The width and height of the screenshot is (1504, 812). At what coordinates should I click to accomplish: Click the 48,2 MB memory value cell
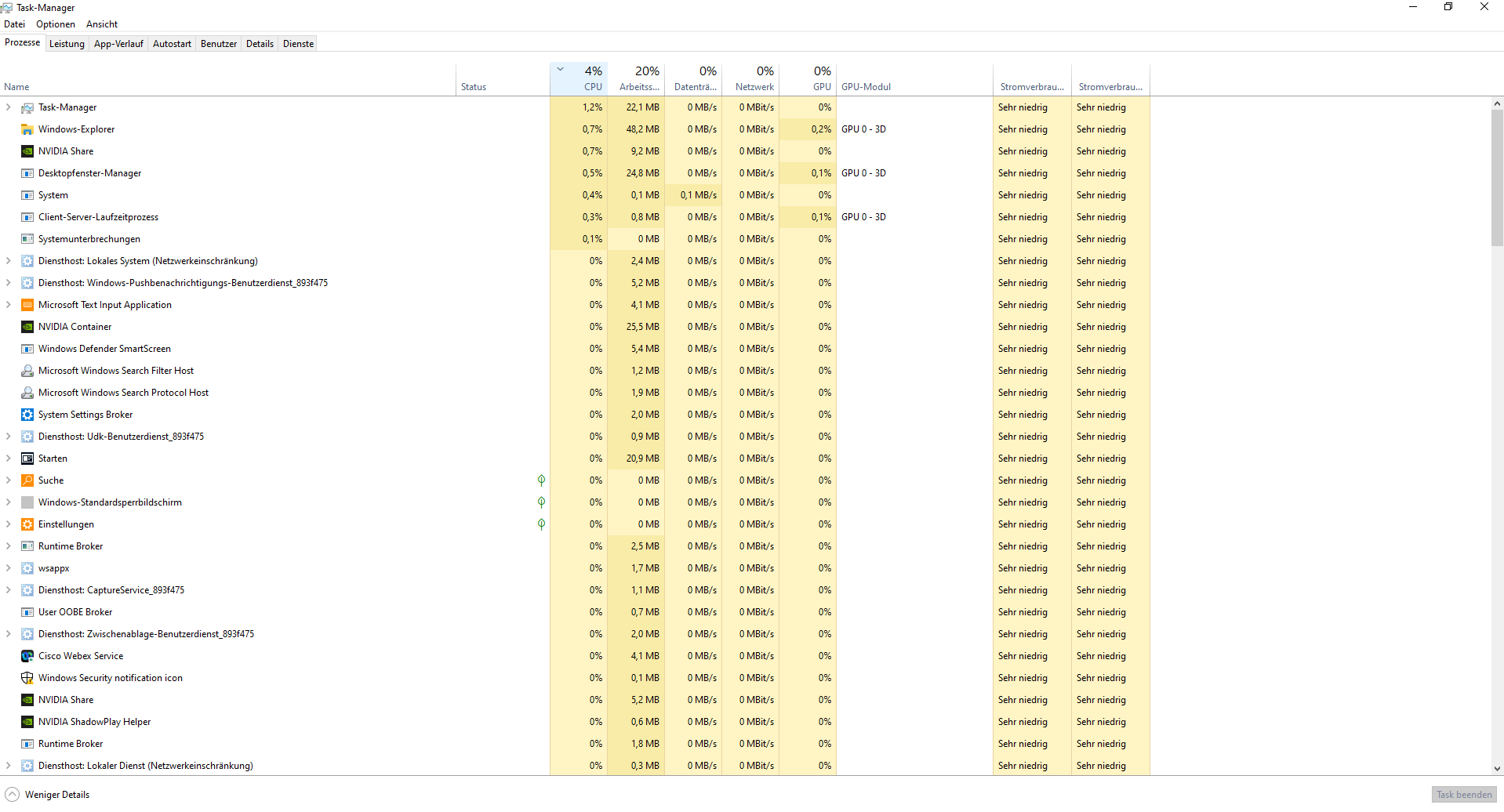pyautogui.click(x=636, y=129)
